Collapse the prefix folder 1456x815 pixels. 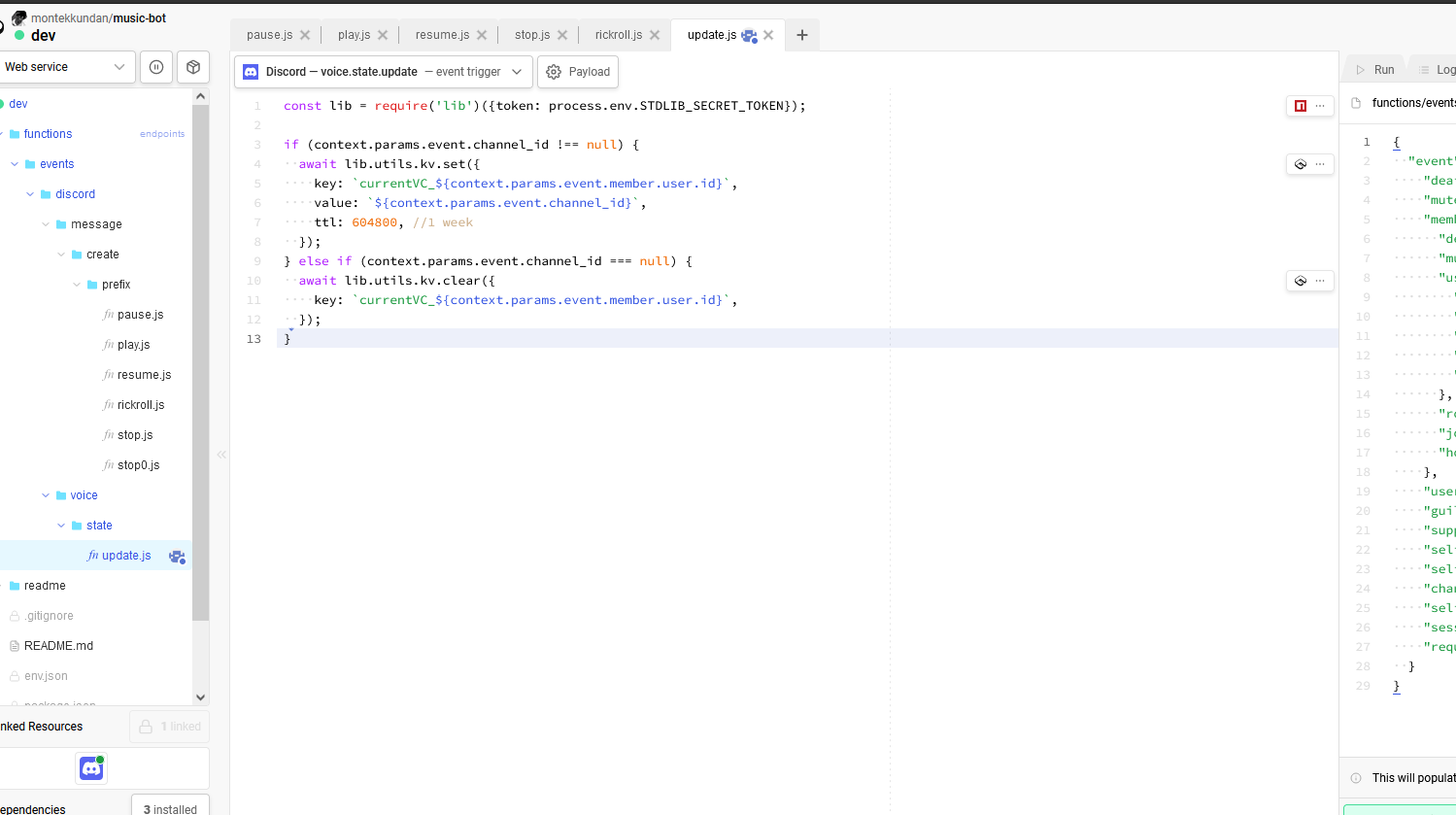77,285
